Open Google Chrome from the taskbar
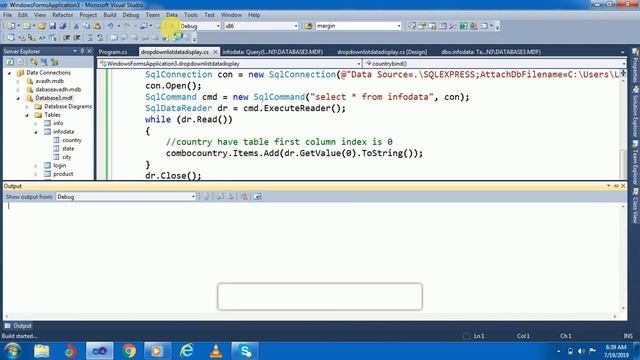The height and width of the screenshot is (360, 640). coord(129,351)
